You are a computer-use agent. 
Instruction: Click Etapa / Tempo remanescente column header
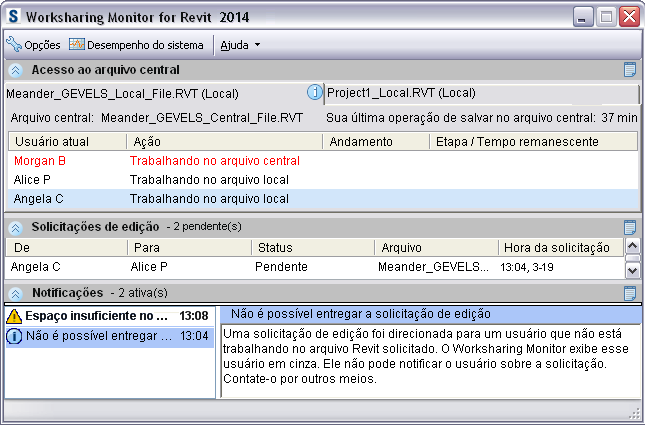coord(534,142)
